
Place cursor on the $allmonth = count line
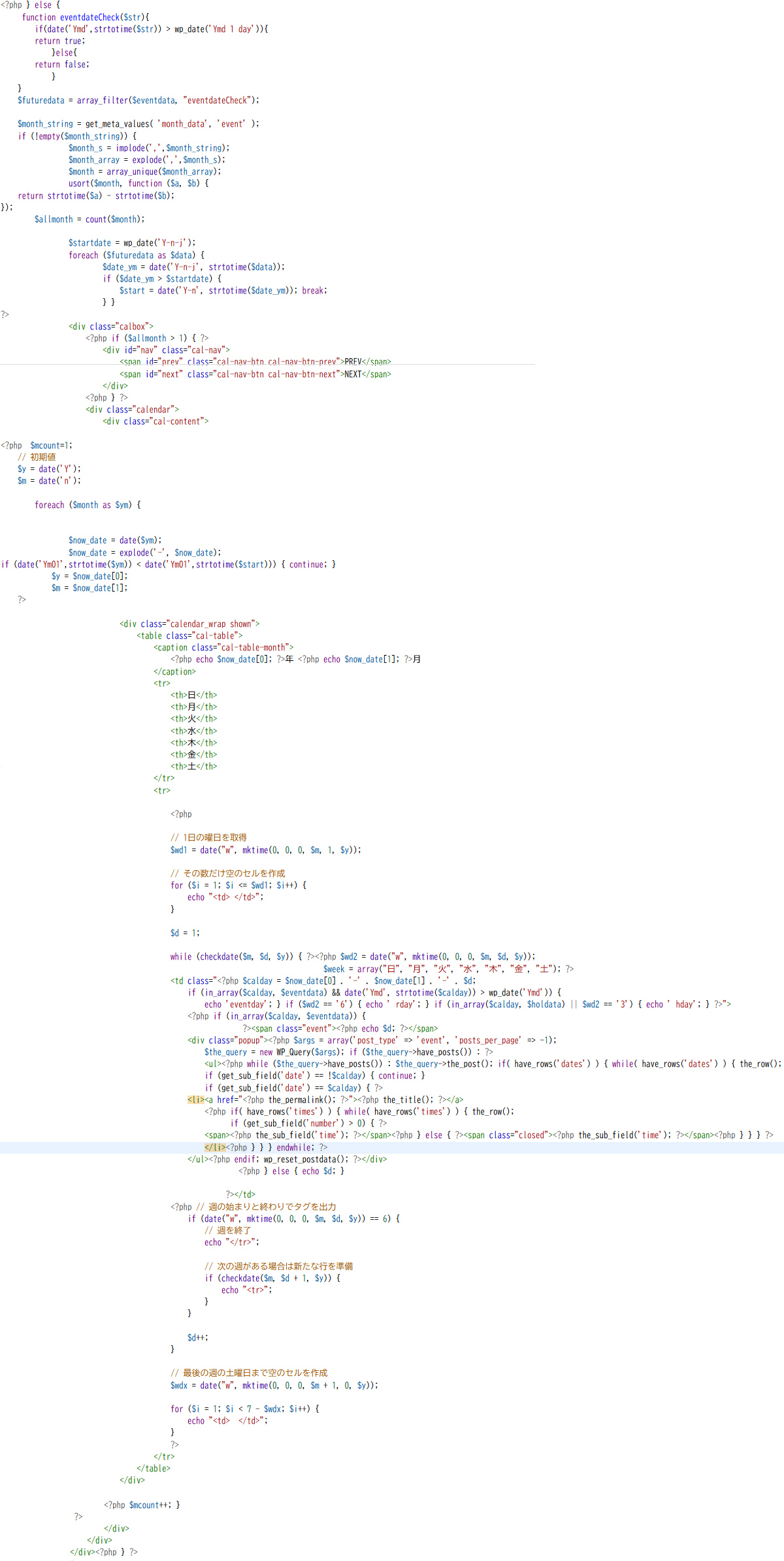click(x=90, y=219)
